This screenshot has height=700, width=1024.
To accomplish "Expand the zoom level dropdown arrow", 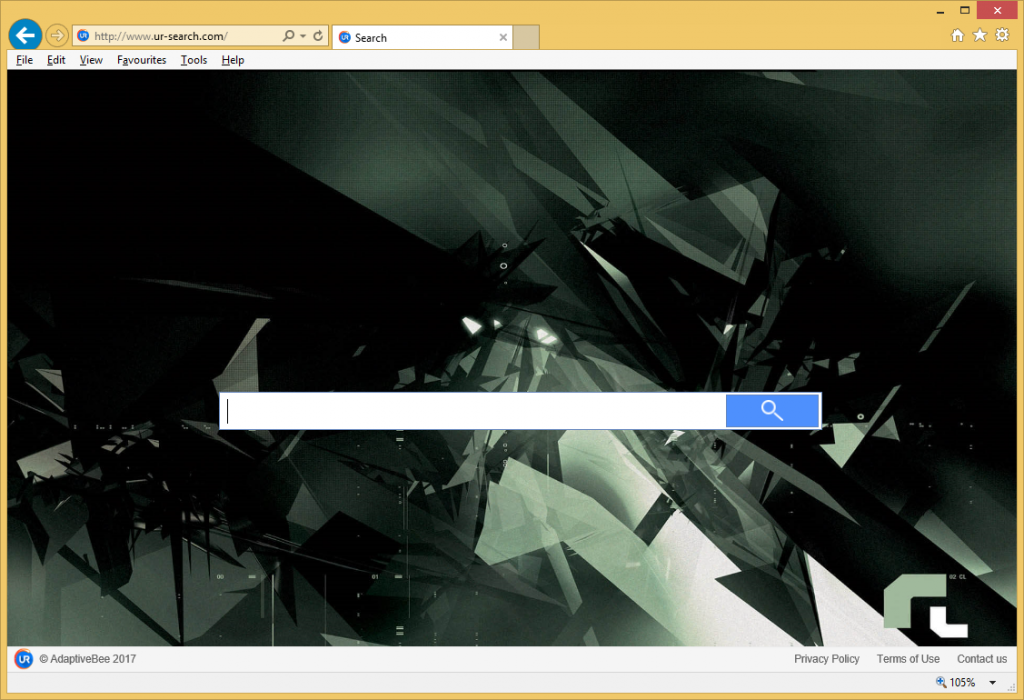I will [993, 683].
